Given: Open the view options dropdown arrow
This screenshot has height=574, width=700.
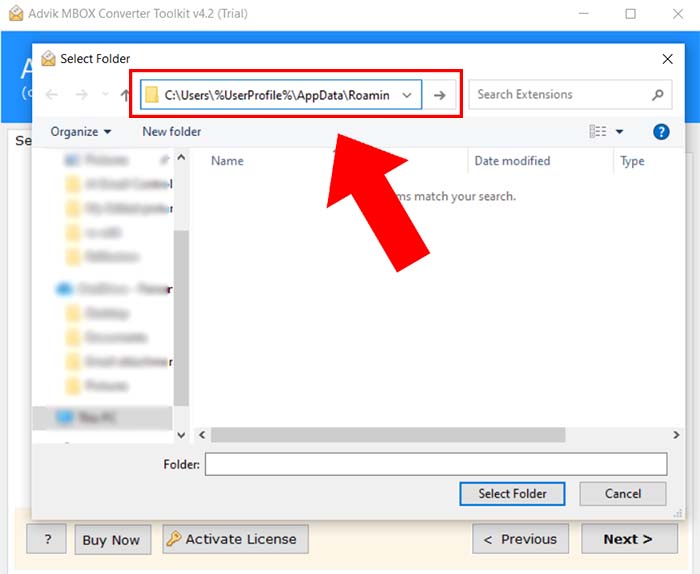Looking at the screenshot, I should coord(620,132).
